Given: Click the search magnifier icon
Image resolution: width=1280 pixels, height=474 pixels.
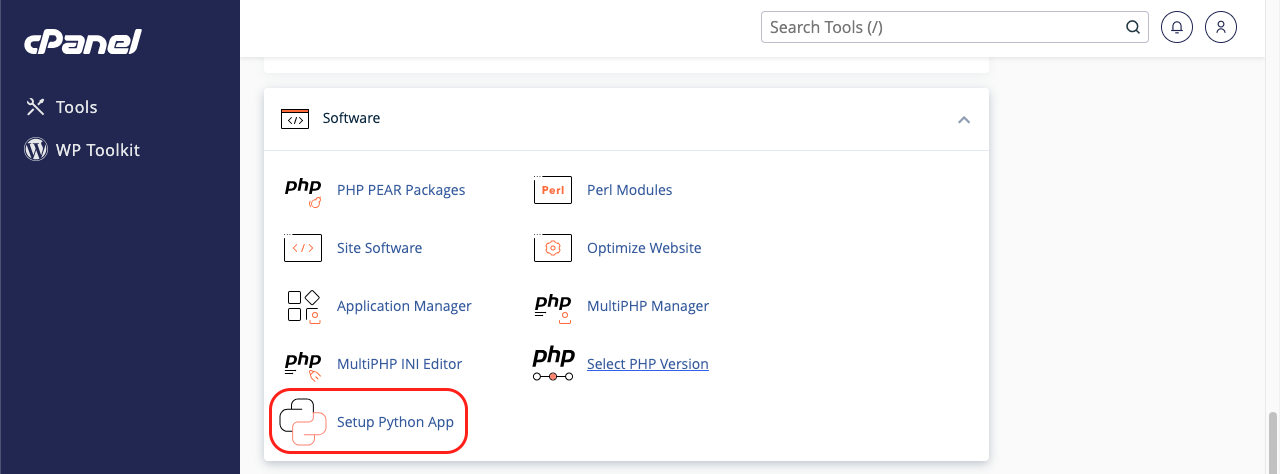Looking at the screenshot, I should pyautogui.click(x=1133, y=27).
